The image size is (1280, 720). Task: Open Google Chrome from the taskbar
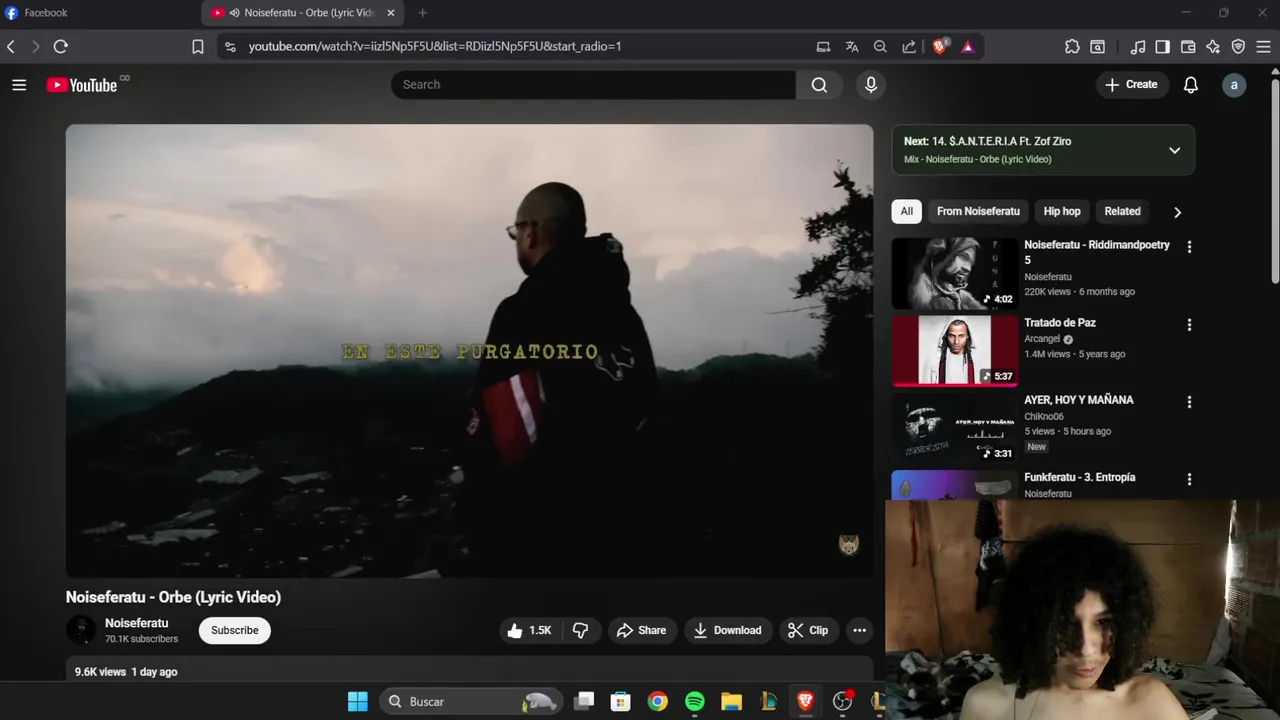pos(657,702)
